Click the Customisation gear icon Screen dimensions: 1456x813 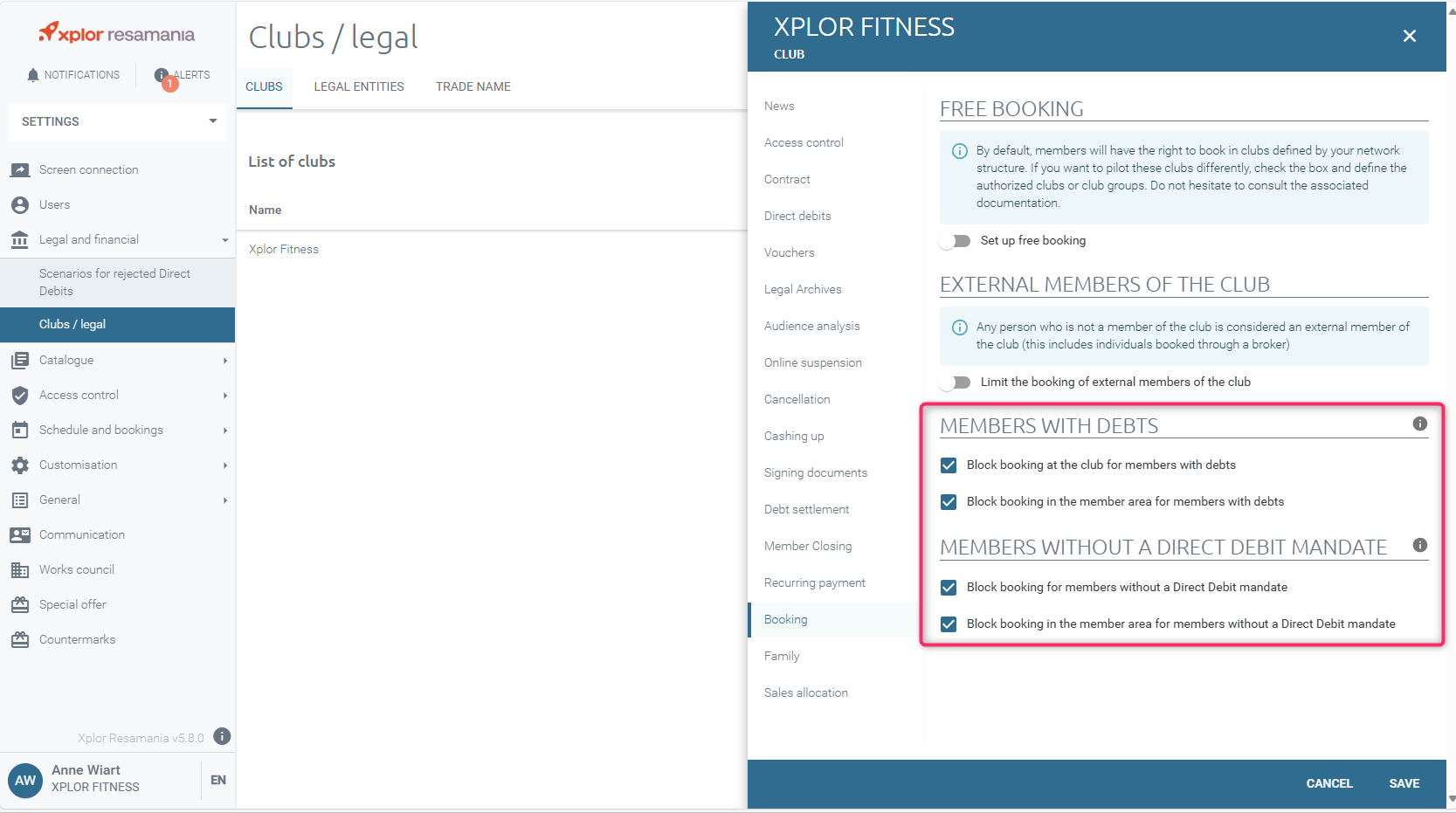20,465
